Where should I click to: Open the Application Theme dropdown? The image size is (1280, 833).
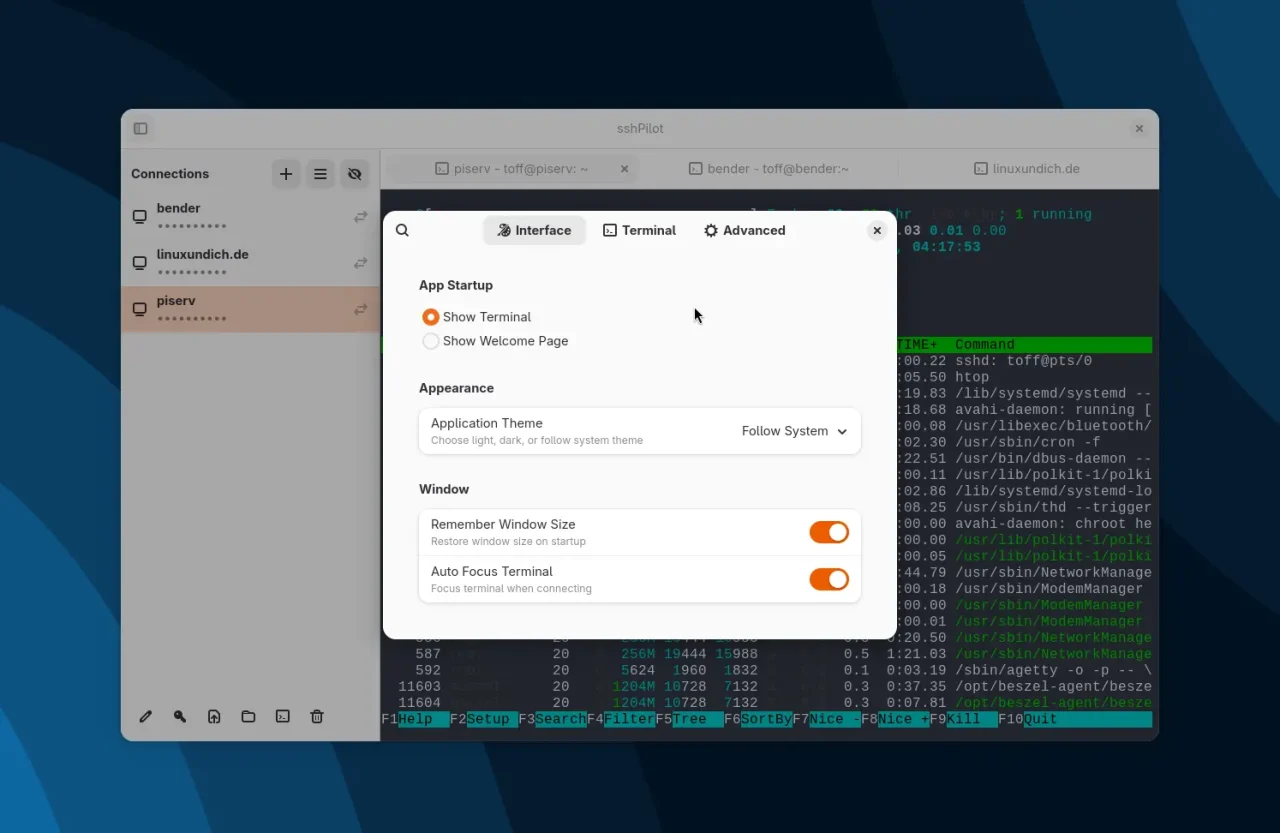coord(795,431)
